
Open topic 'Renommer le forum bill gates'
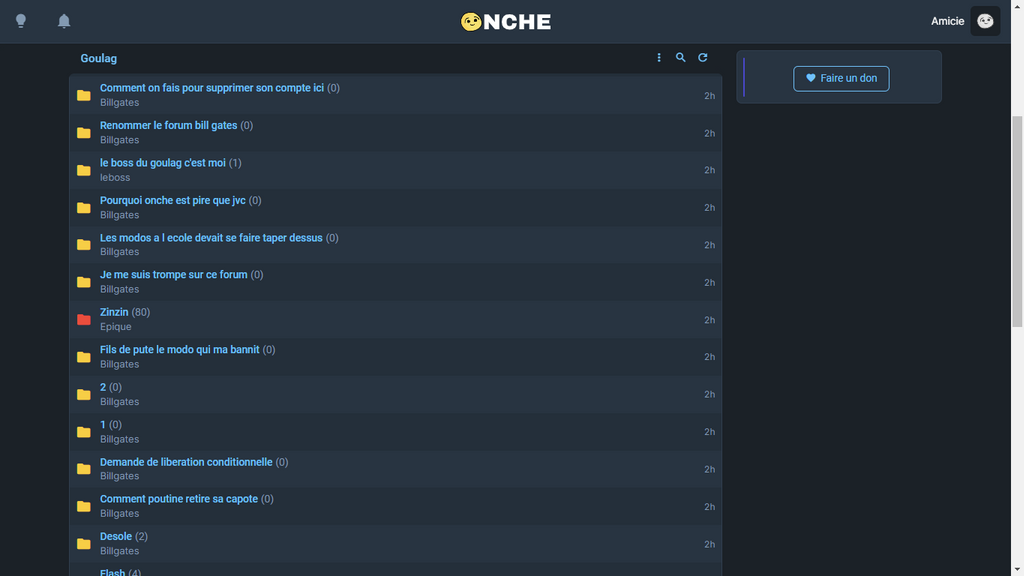(168, 125)
